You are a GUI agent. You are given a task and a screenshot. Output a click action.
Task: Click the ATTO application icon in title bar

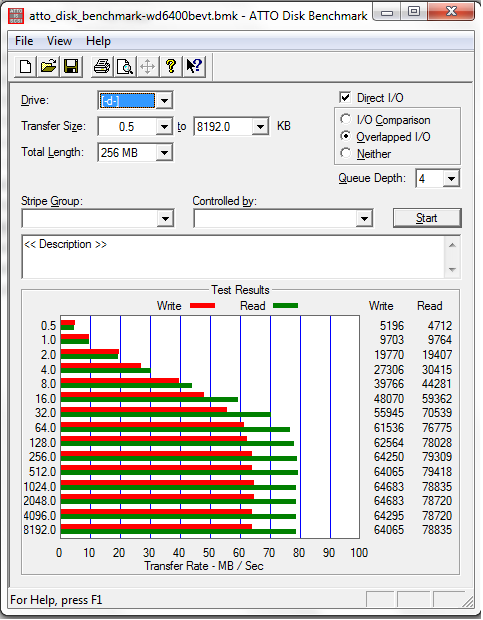[16, 16]
